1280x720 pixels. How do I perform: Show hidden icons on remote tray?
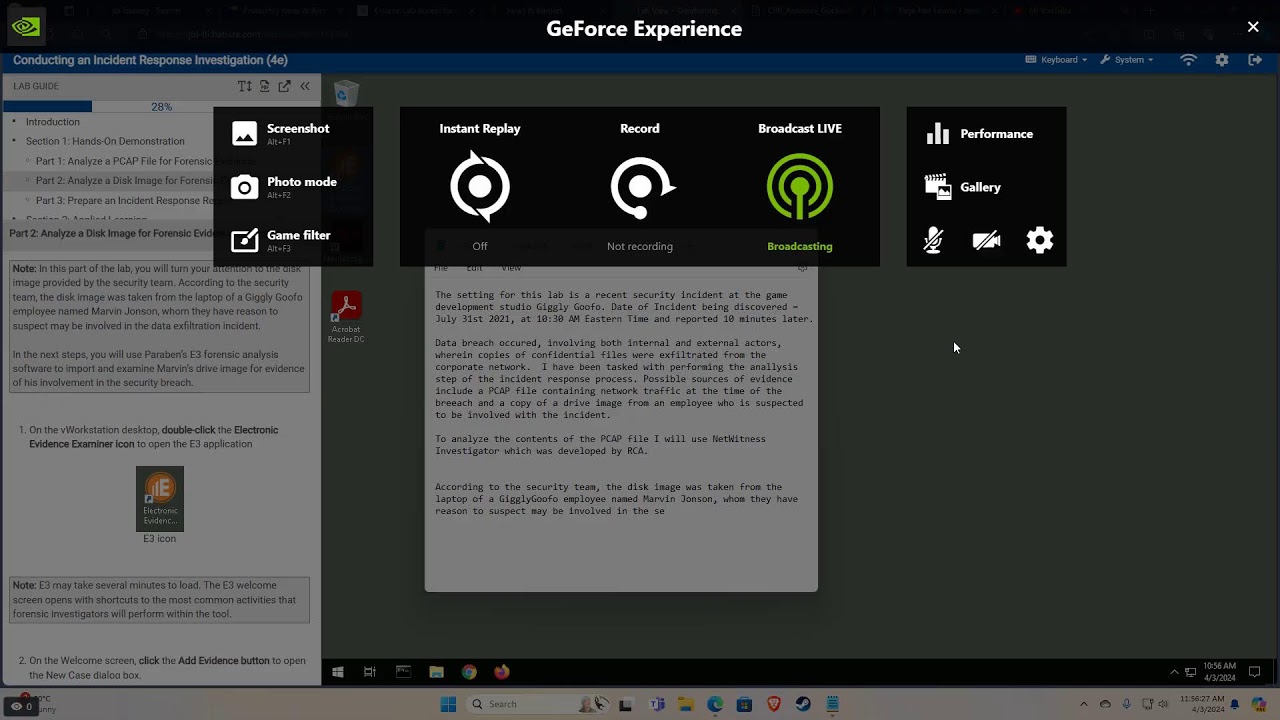click(x=1174, y=672)
